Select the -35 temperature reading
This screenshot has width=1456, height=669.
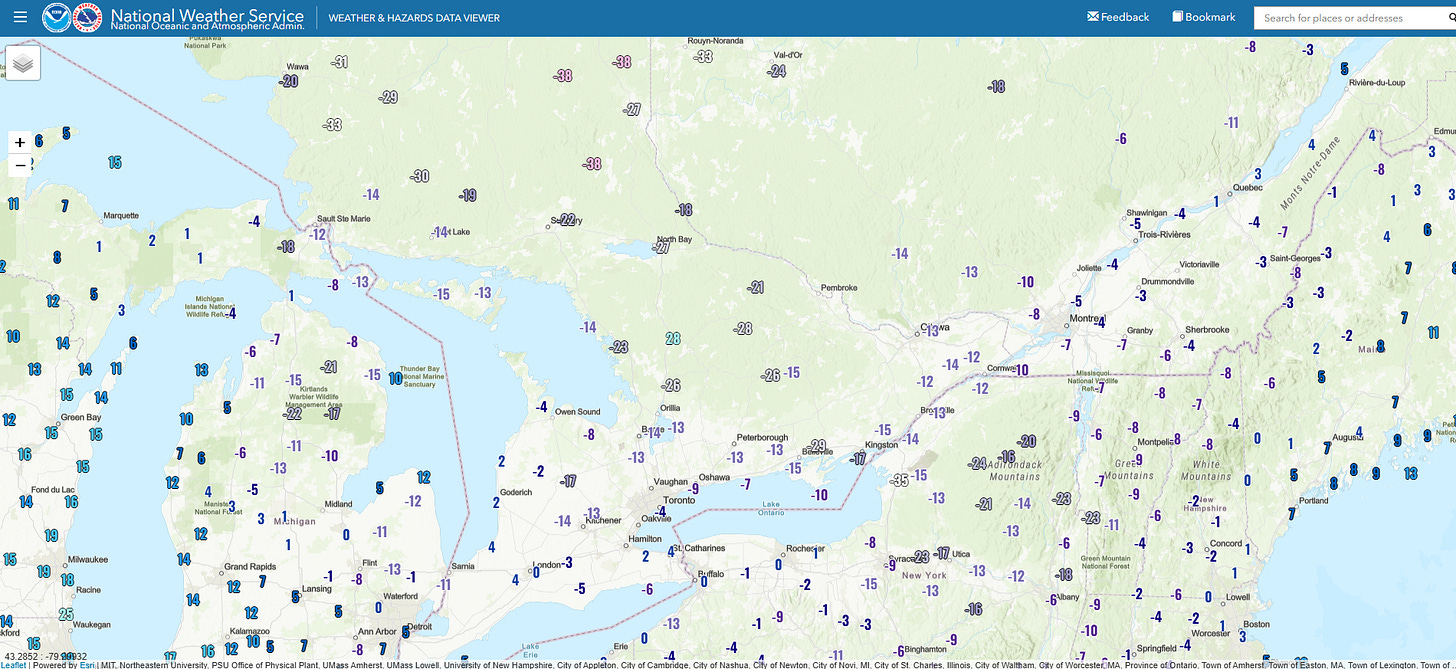[900, 480]
